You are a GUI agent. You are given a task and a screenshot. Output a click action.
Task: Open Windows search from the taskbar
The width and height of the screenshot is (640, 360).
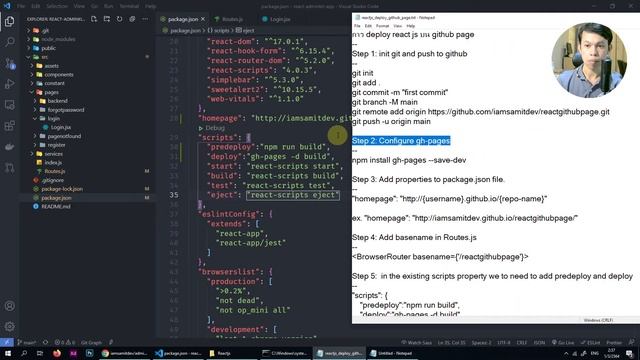24,353
